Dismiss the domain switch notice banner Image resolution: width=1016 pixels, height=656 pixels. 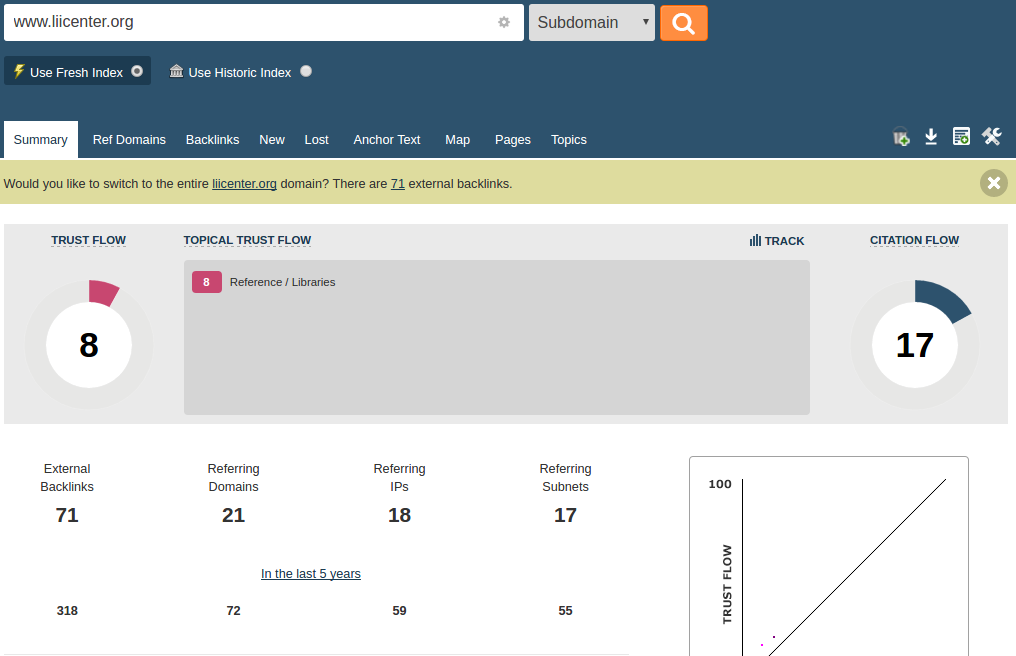point(993,183)
